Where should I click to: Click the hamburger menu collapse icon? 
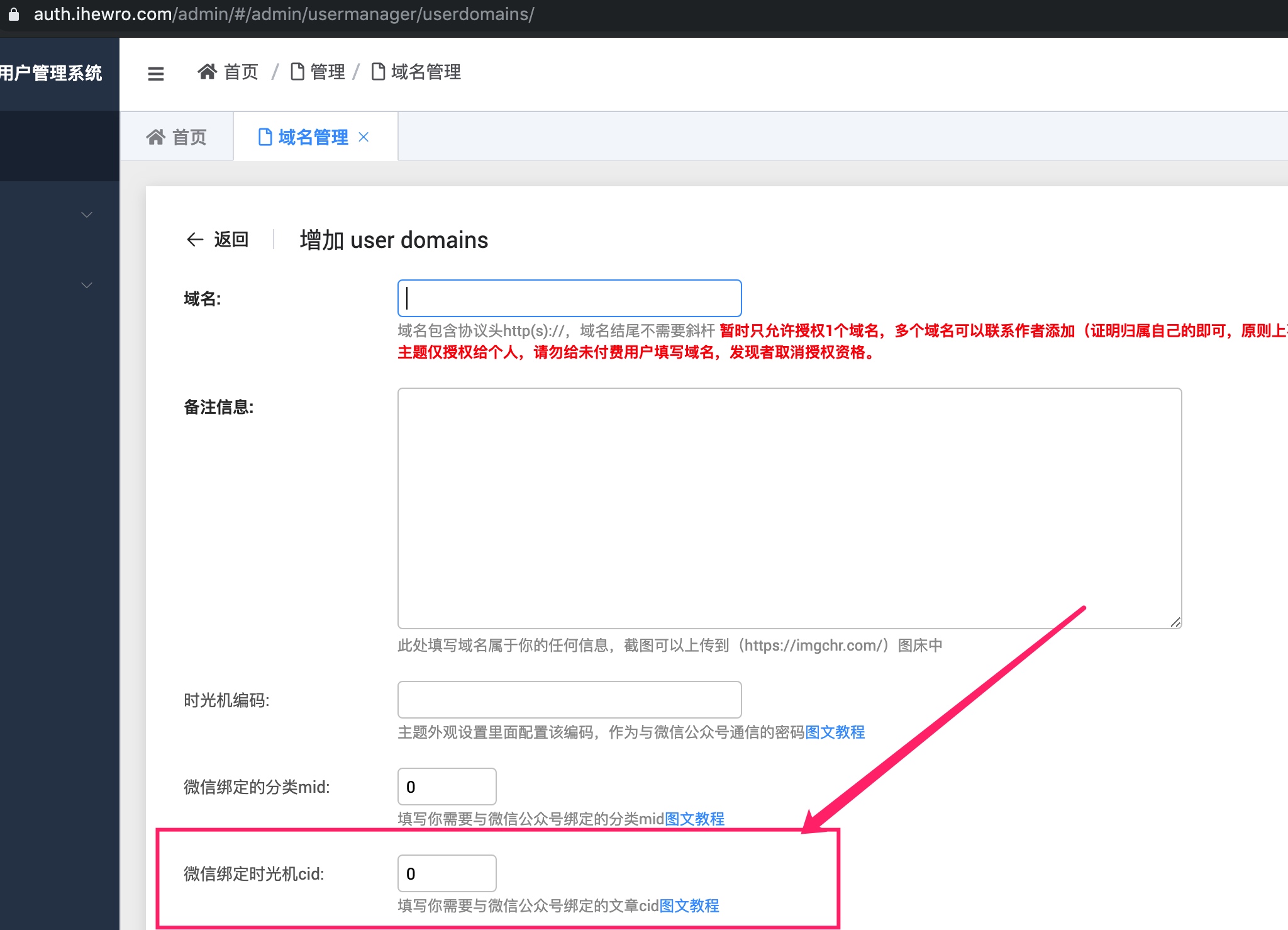tap(155, 74)
